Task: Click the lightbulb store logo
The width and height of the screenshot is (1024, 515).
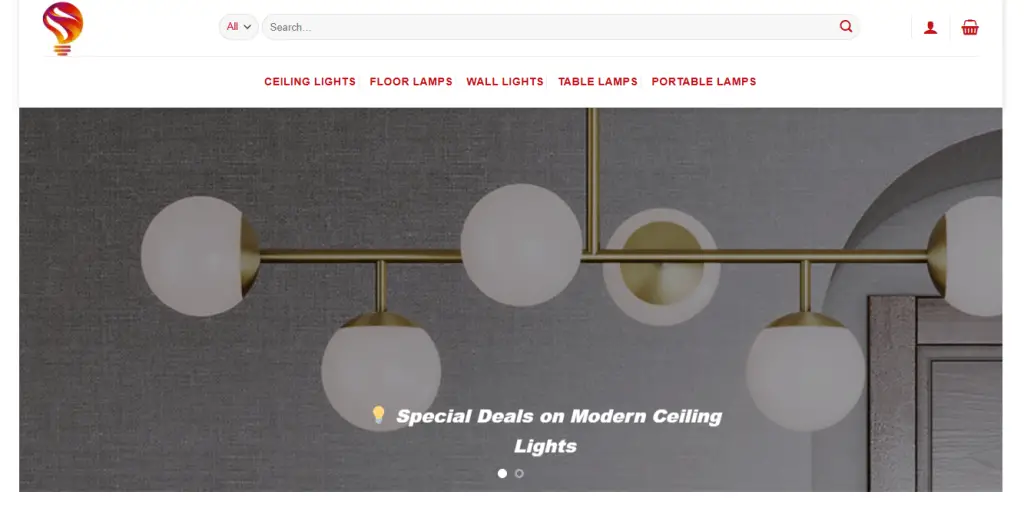Action: pos(63,29)
